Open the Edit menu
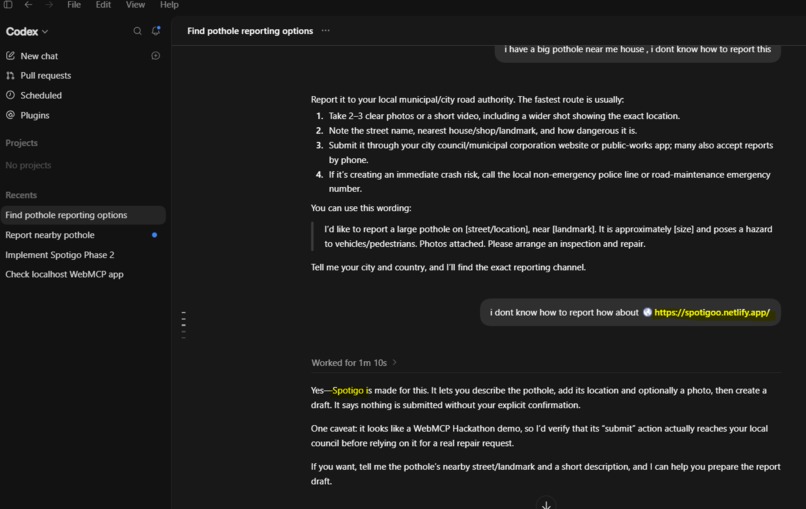 point(103,5)
